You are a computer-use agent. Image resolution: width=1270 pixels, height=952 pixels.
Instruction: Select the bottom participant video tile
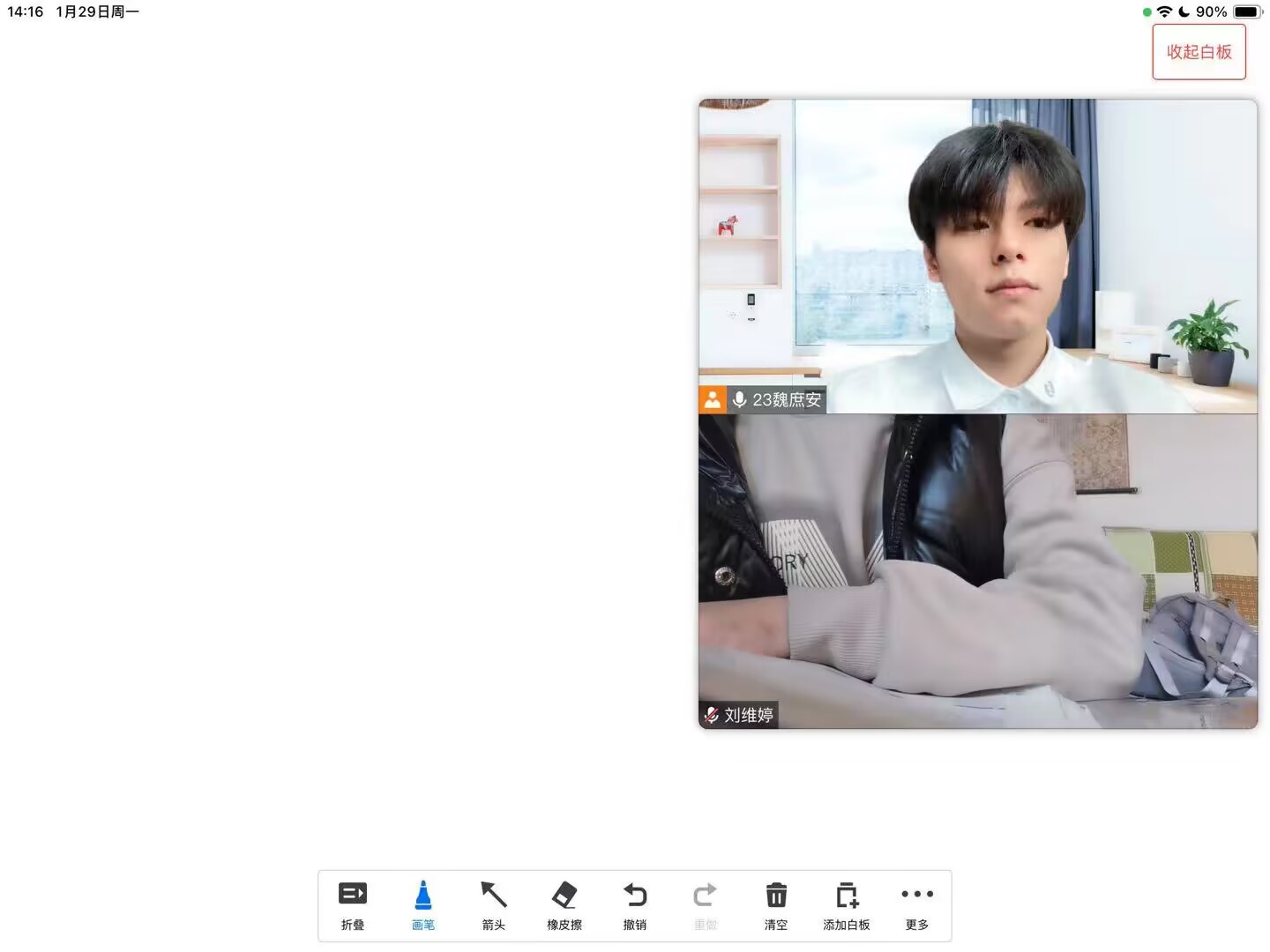click(x=977, y=564)
